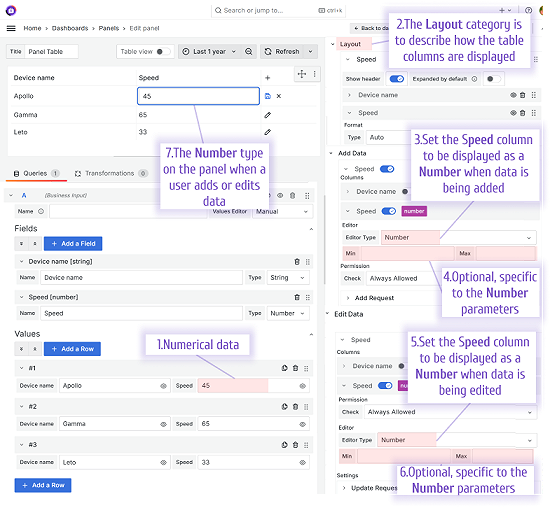550x508 pixels.
Task: Toggle the Add Data Speed table switch
Action: (387, 169)
